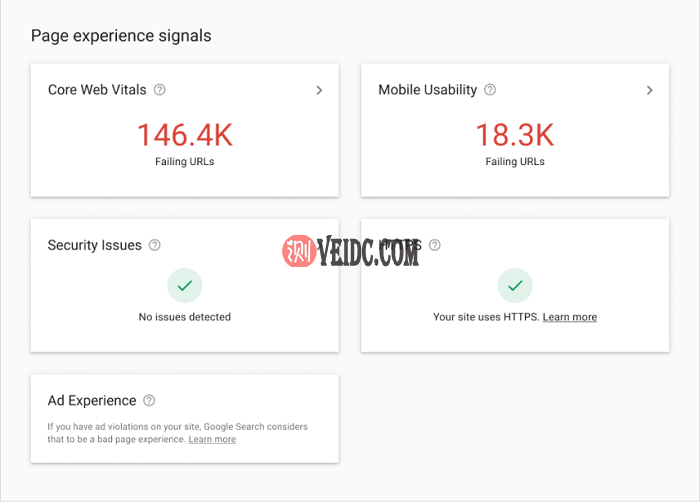The height and width of the screenshot is (502, 700).
Task: Click the Ad Experience card title
Action: pos(92,400)
